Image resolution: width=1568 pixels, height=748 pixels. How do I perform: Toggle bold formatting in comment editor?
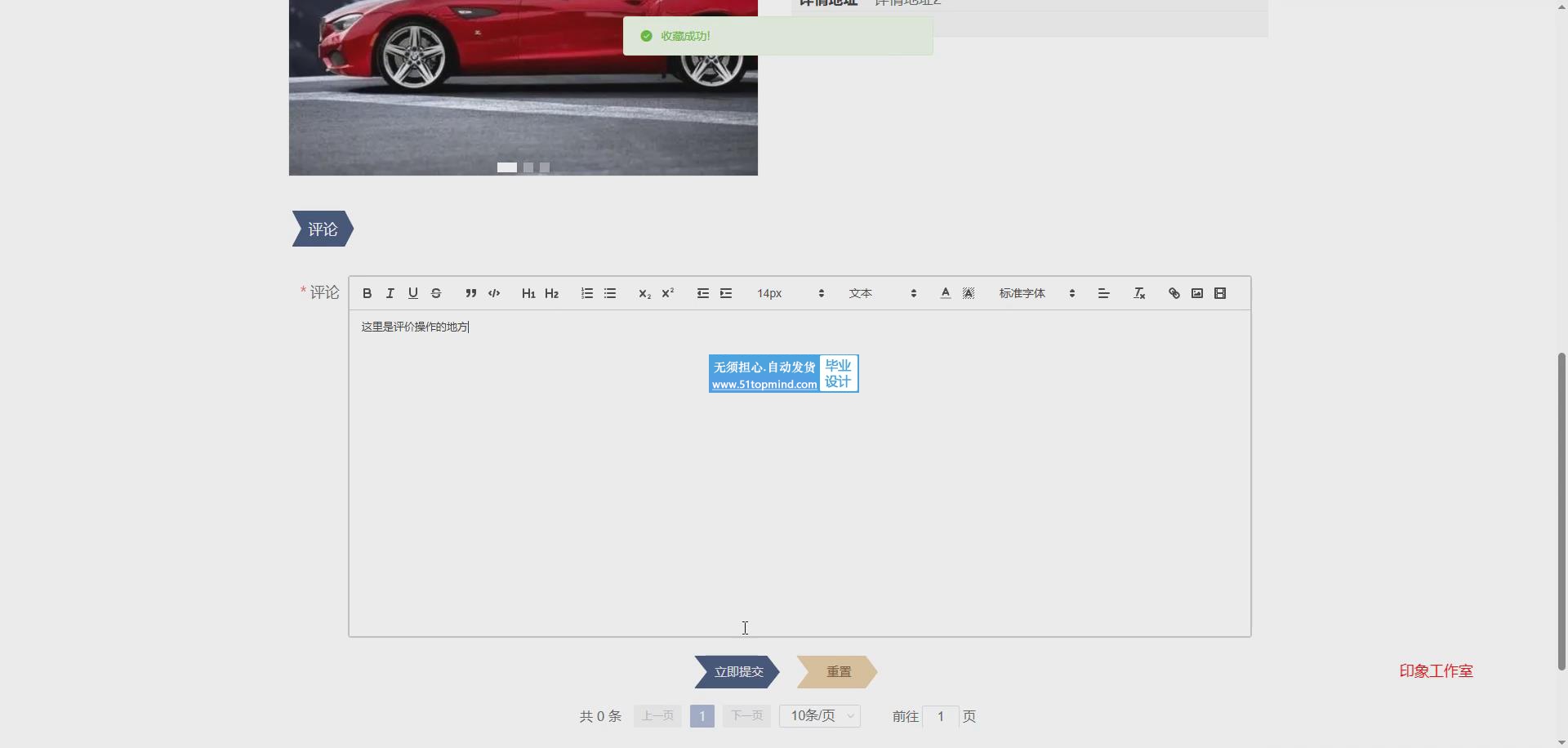367,293
